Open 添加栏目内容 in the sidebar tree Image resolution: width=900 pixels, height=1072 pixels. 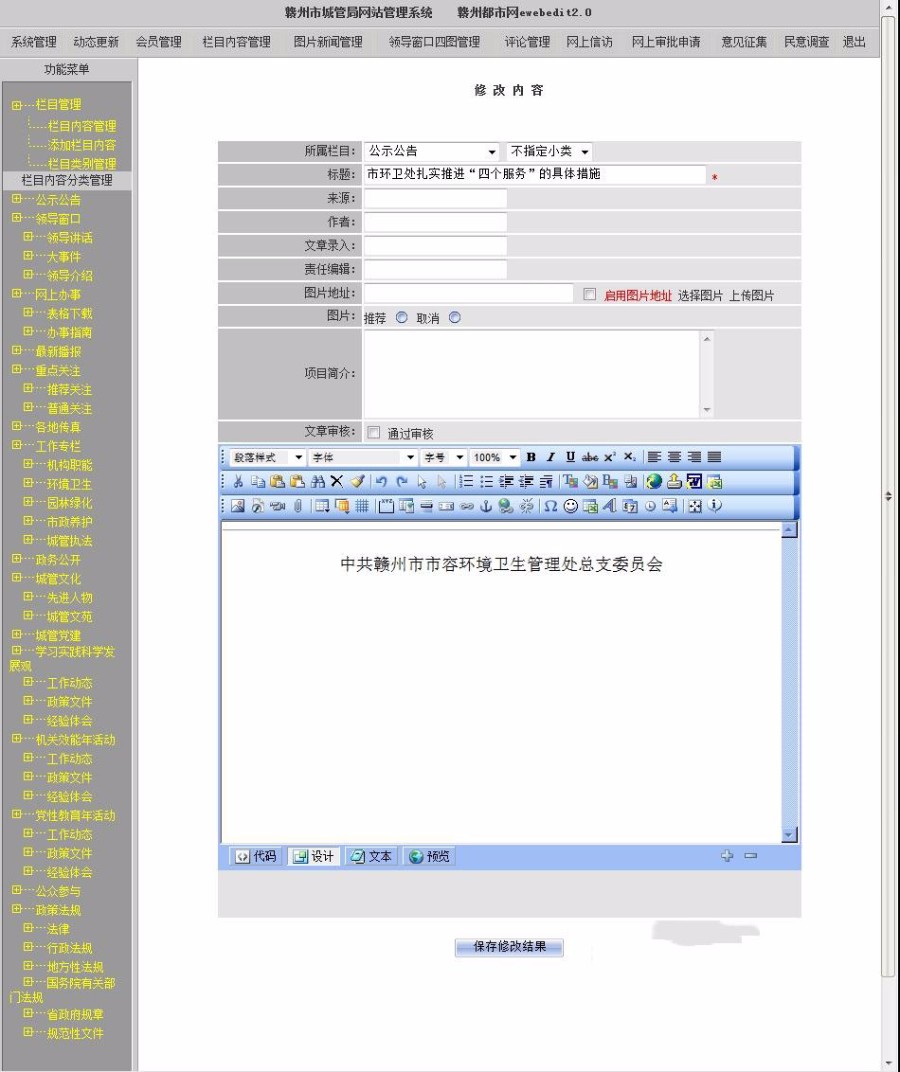point(81,145)
